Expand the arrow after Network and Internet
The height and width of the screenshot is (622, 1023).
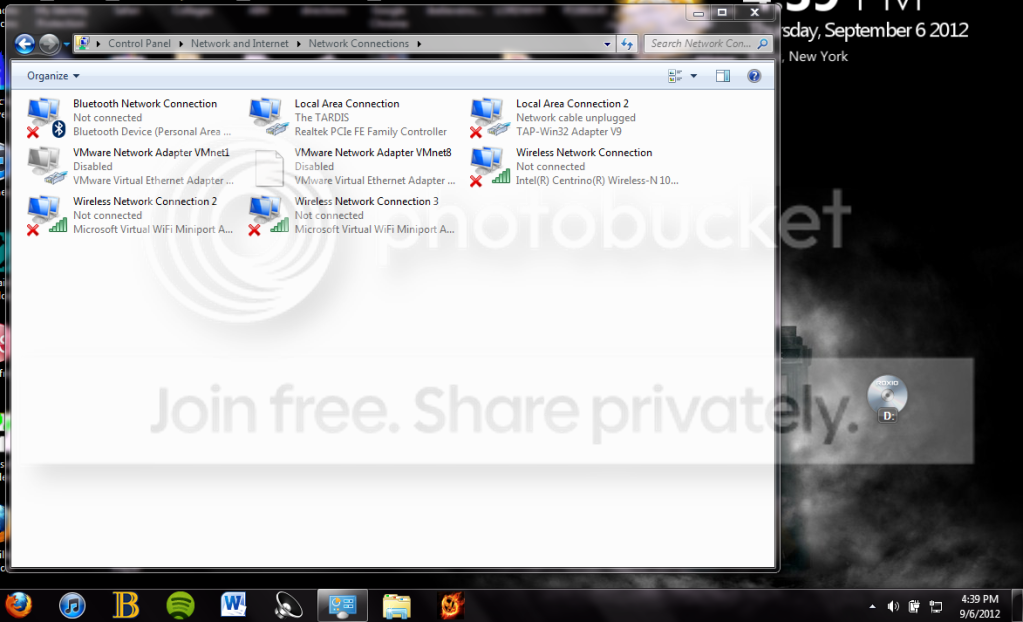coord(299,44)
